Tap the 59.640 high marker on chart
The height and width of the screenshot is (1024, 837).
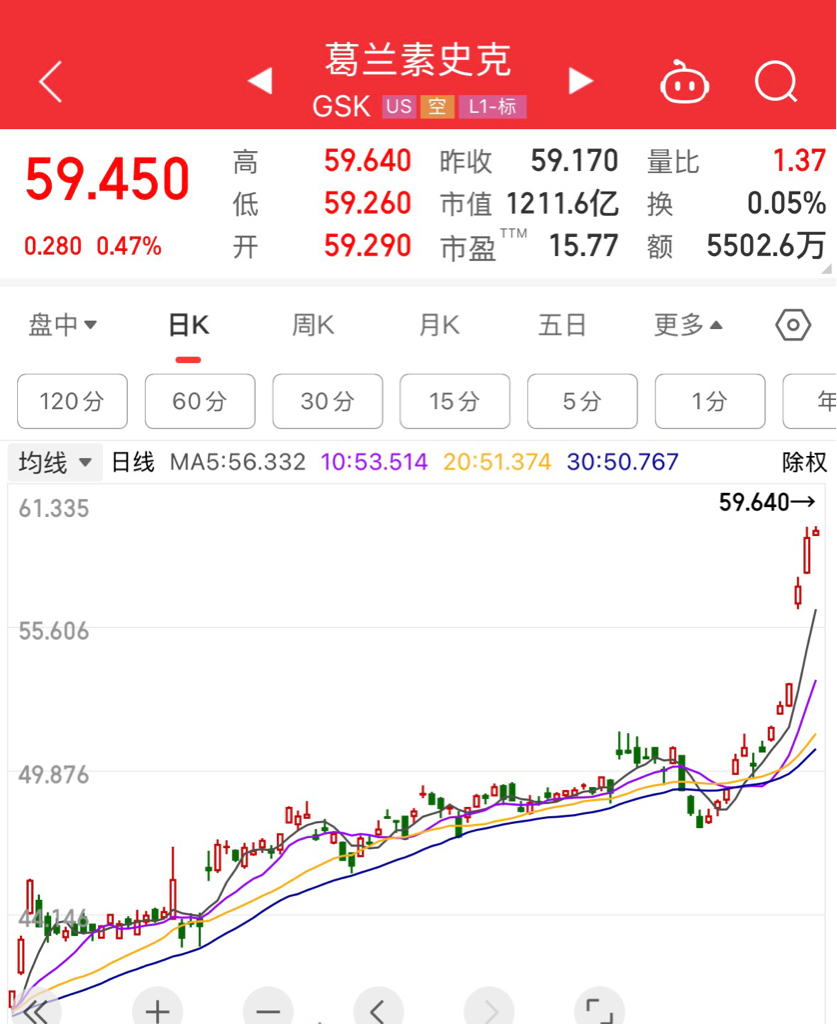click(767, 502)
